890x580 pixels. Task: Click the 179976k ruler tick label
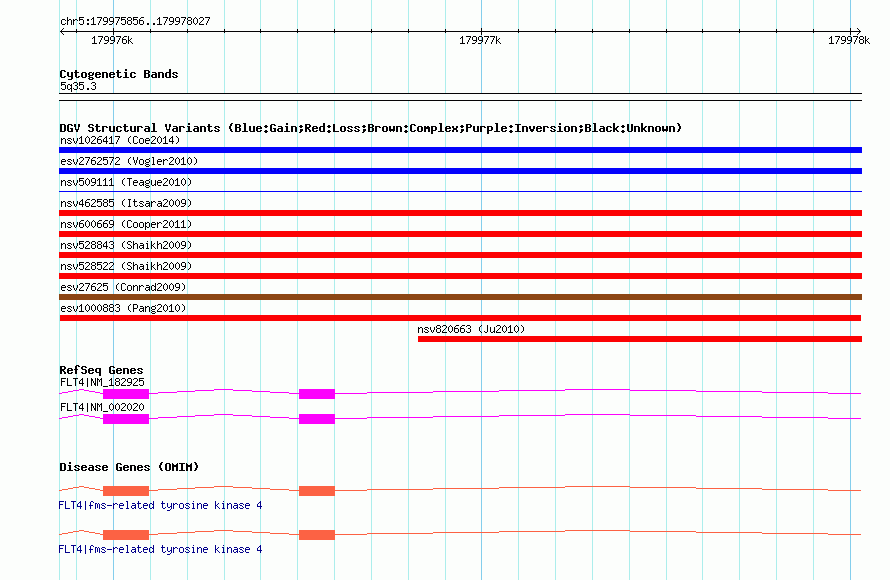[112, 40]
